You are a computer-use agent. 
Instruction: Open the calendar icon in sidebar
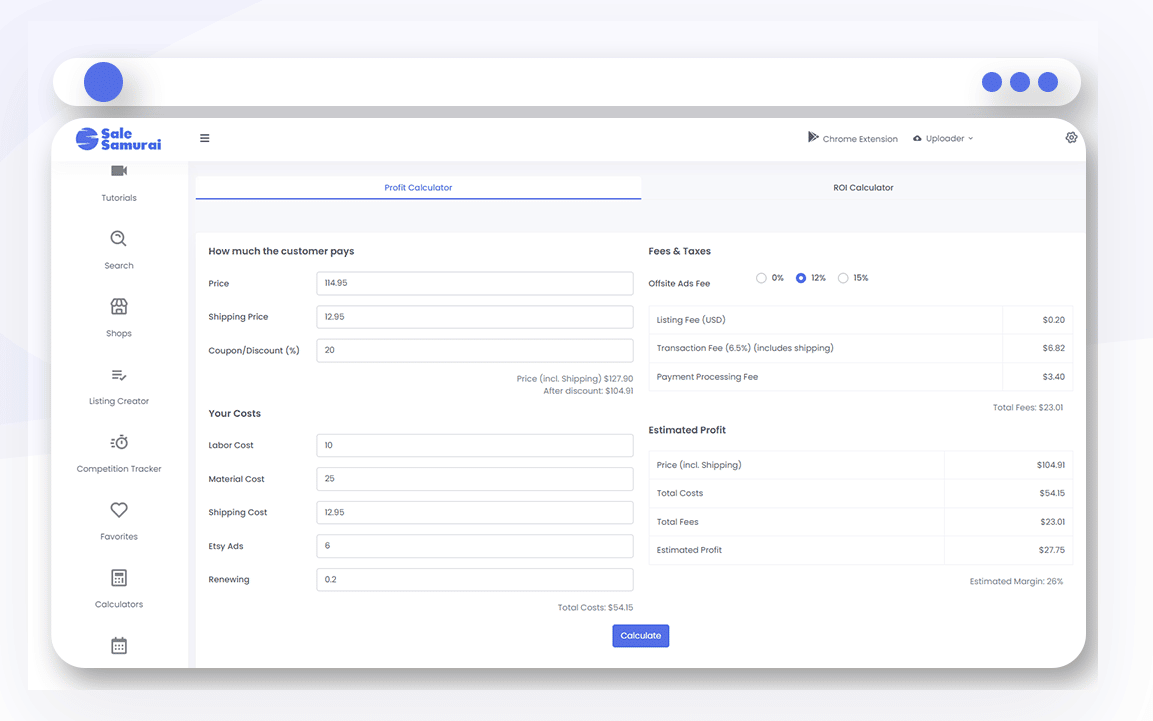[x=119, y=646]
